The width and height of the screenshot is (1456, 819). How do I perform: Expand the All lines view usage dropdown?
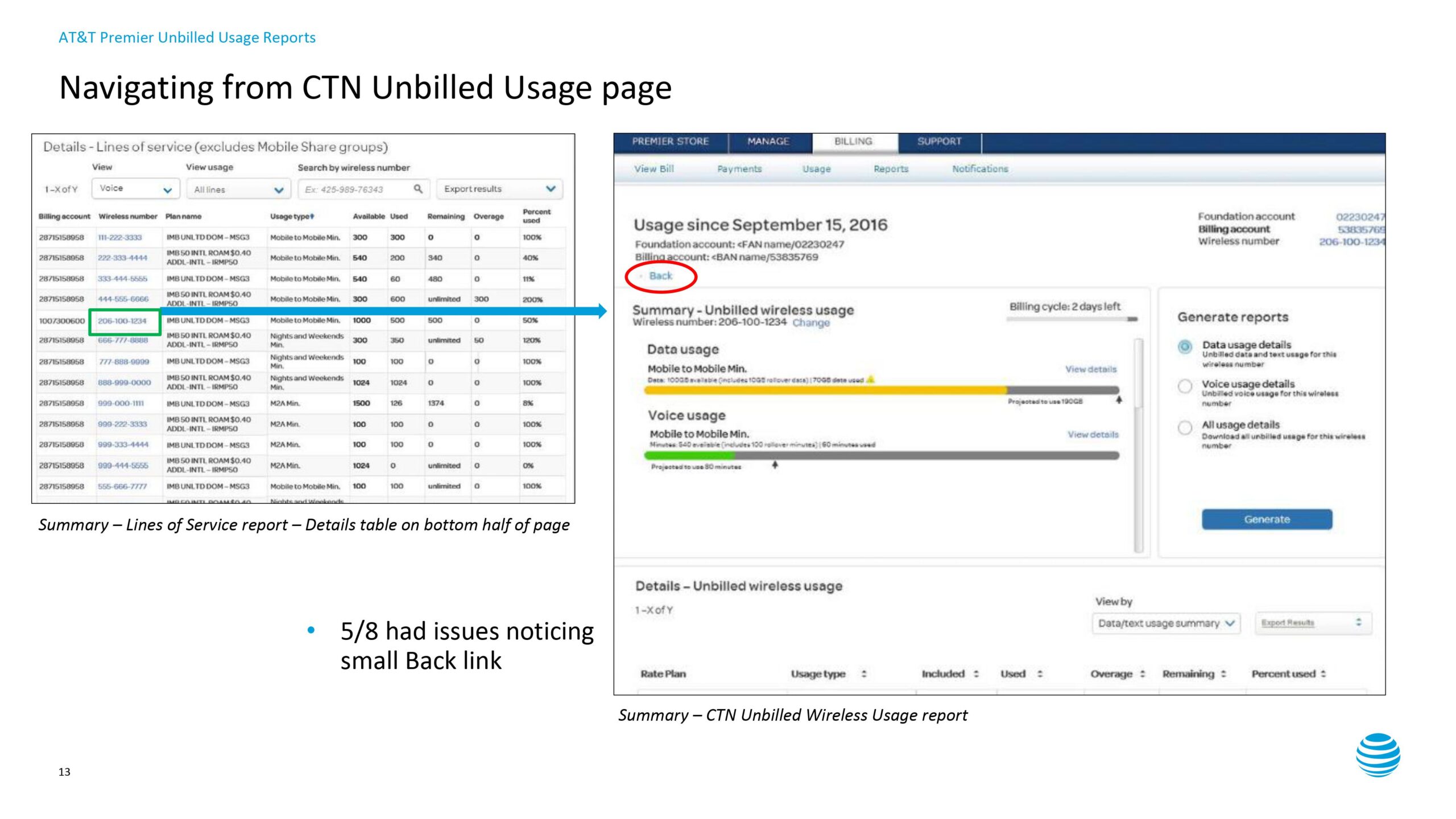238,189
